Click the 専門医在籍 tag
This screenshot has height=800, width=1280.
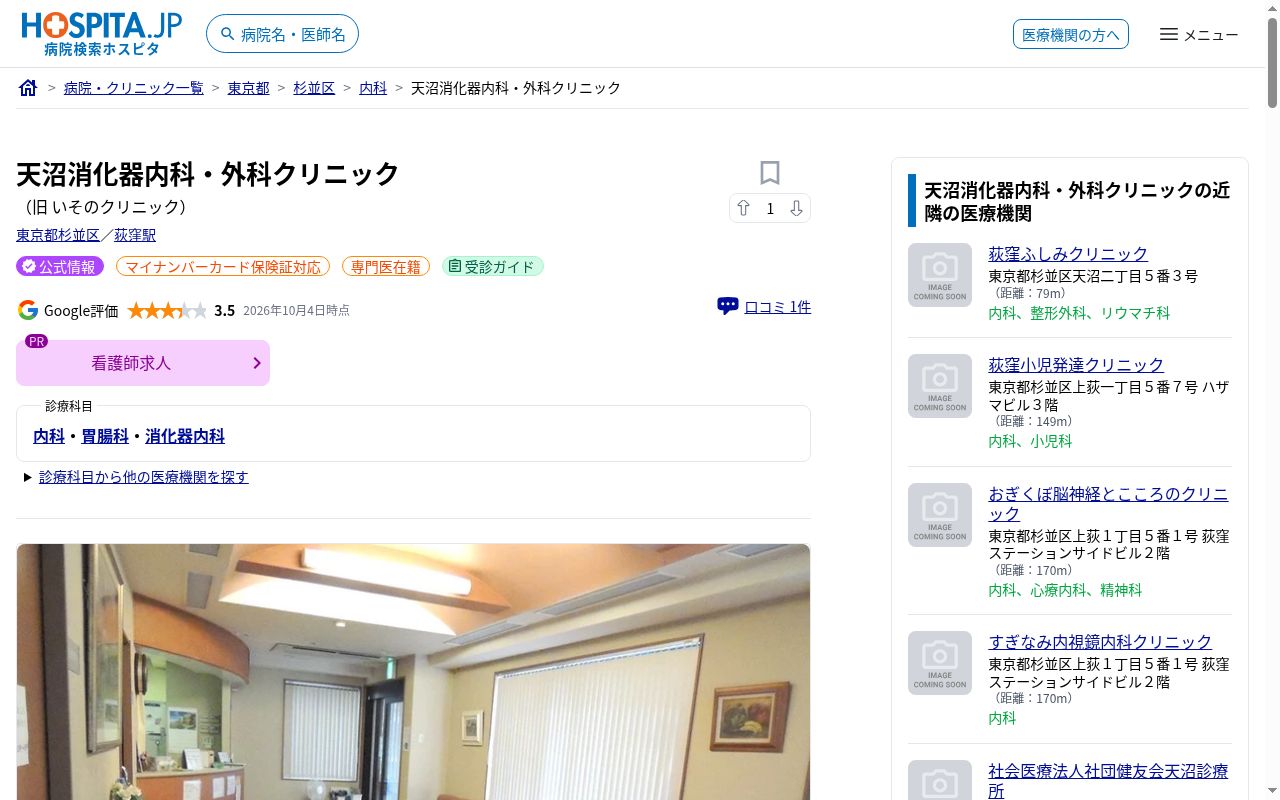(386, 266)
